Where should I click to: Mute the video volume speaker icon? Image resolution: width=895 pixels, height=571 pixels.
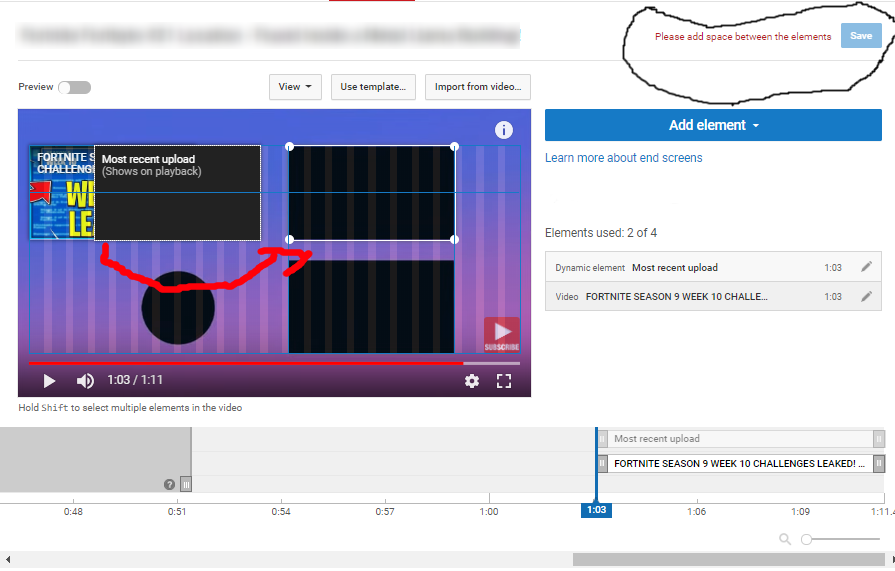(85, 381)
